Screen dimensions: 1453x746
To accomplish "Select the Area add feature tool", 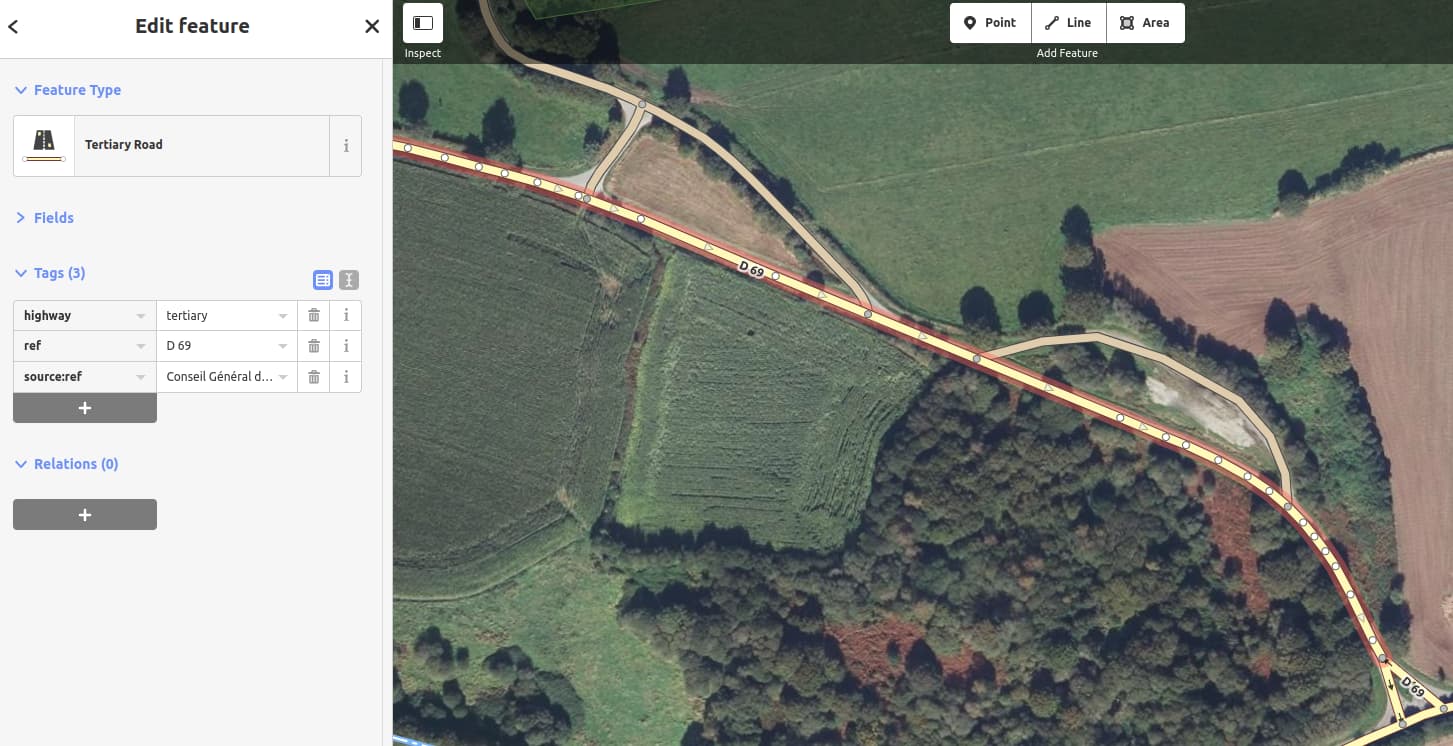I will click(x=1145, y=23).
